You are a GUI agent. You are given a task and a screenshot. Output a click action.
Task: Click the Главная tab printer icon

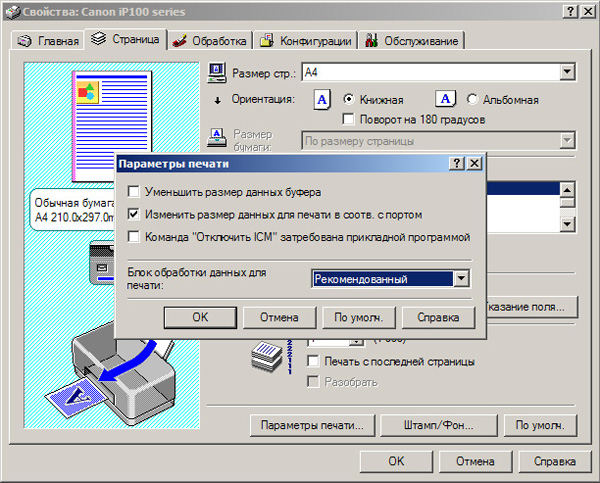[x=25, y=41]
